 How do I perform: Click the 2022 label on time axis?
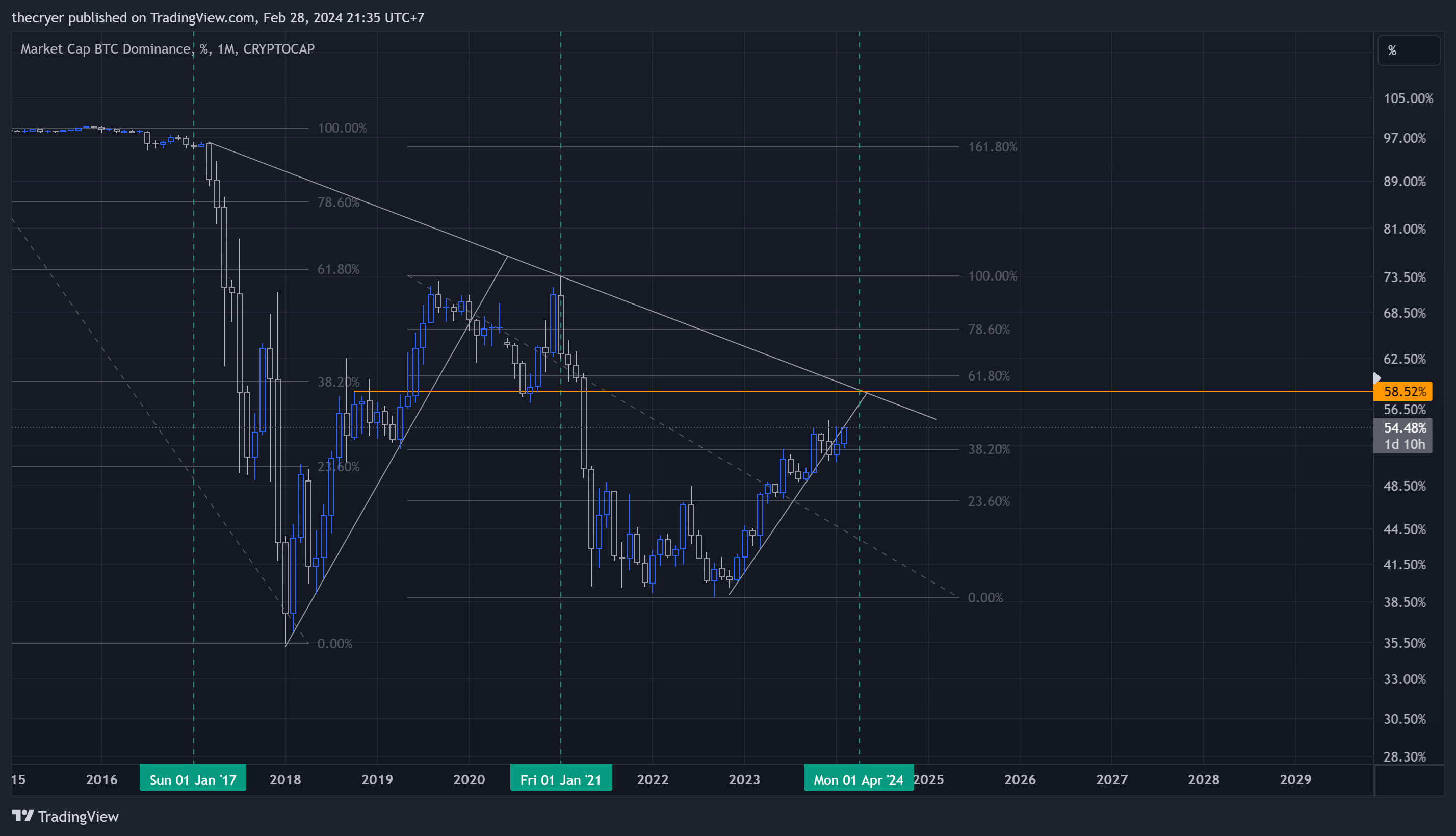coord(653,780)
